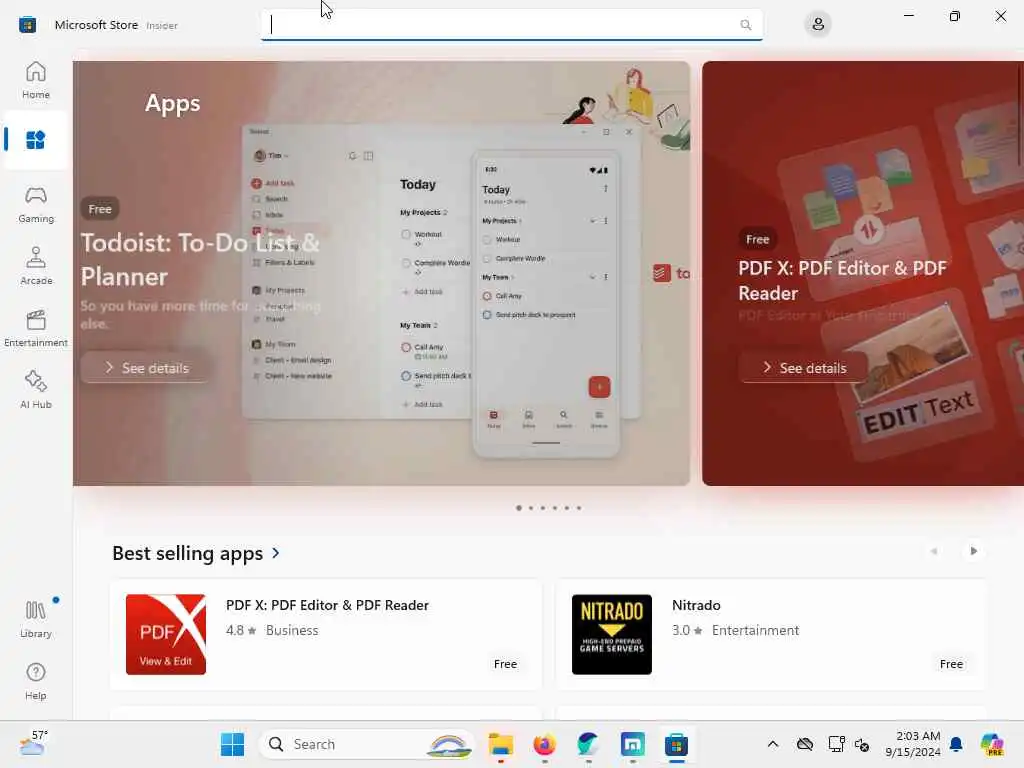This screenshot has height=768, width=1024.
Task: Open the Home tab in sidebar
Action: click(x=35, y=80)
